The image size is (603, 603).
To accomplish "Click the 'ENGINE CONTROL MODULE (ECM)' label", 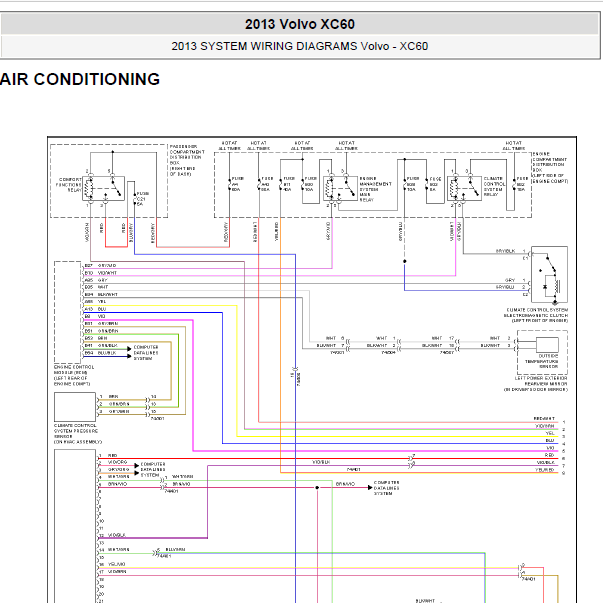I will pos(73,375).
